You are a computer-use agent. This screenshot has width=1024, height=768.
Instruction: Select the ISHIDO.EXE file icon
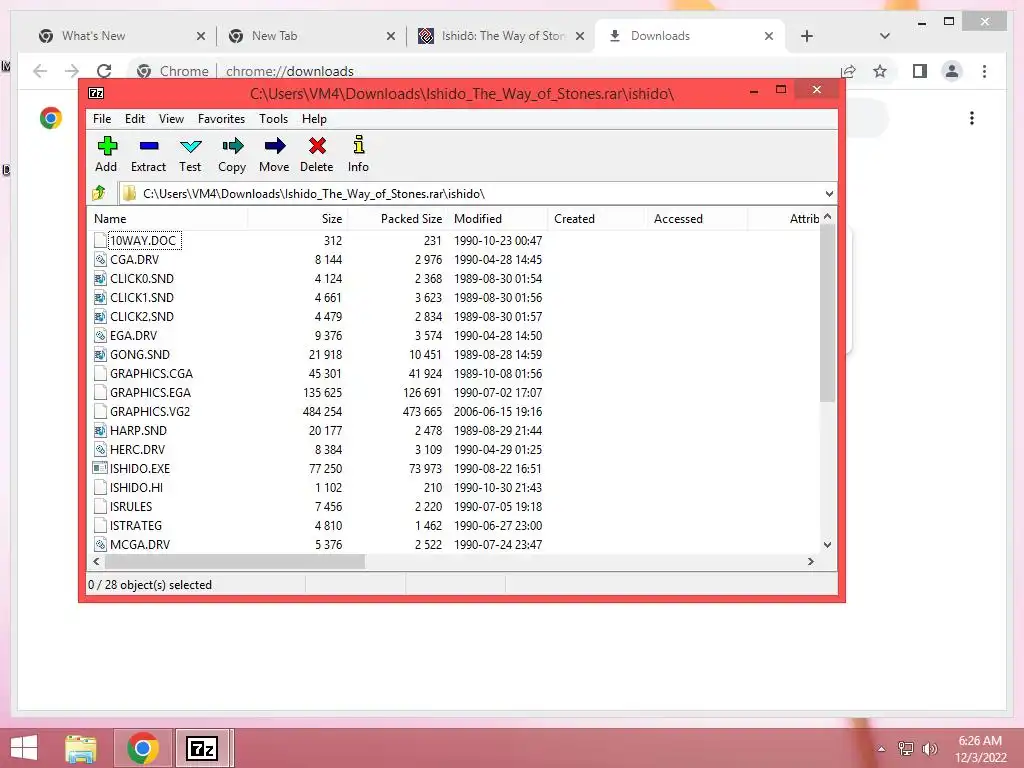click(x=100, y=468)
